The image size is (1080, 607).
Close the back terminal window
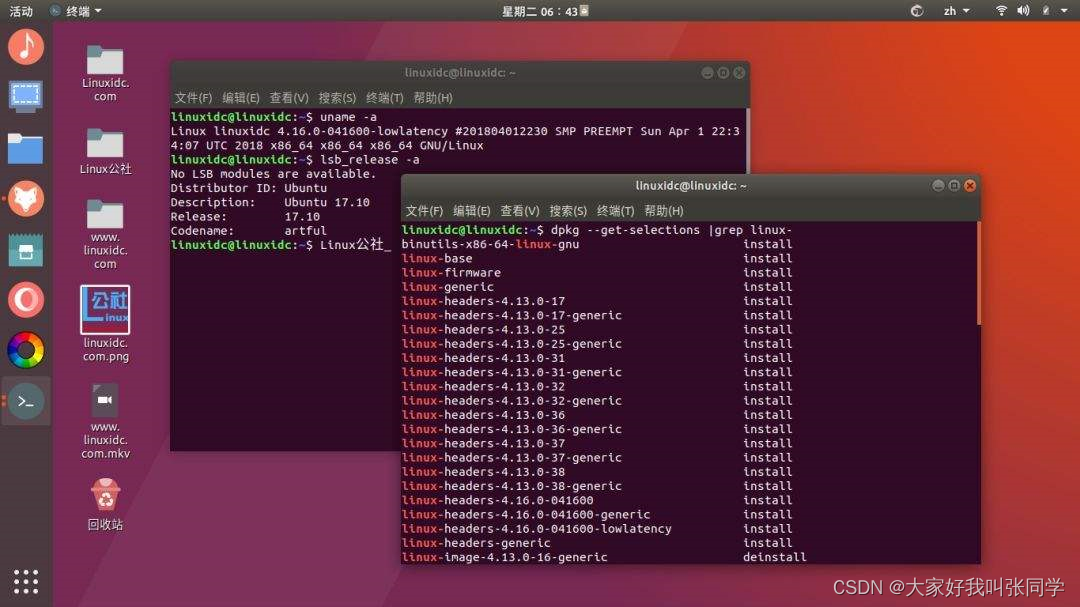click(739, 72)
